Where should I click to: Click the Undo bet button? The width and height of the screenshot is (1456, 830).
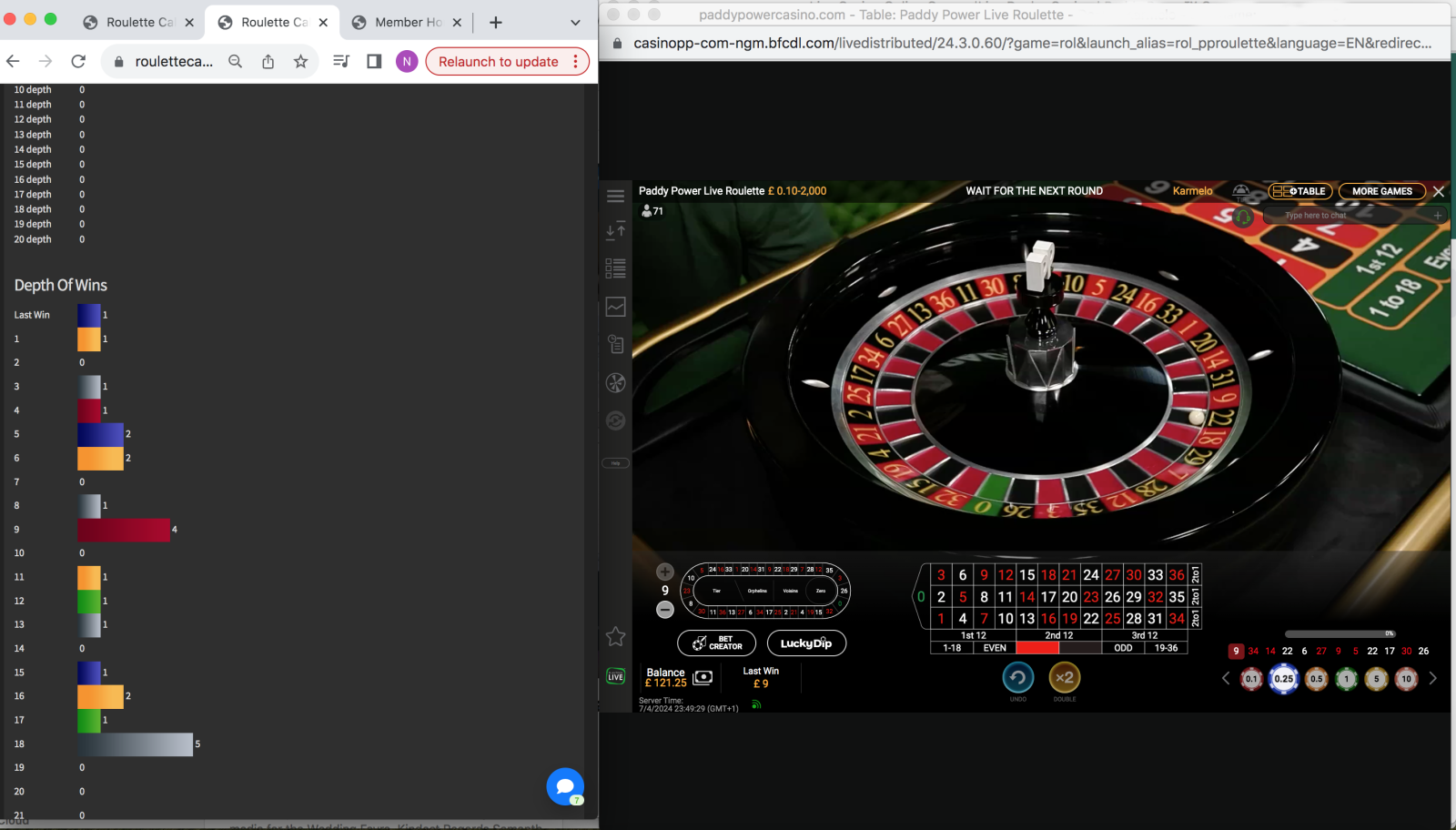pos(1017,677)
